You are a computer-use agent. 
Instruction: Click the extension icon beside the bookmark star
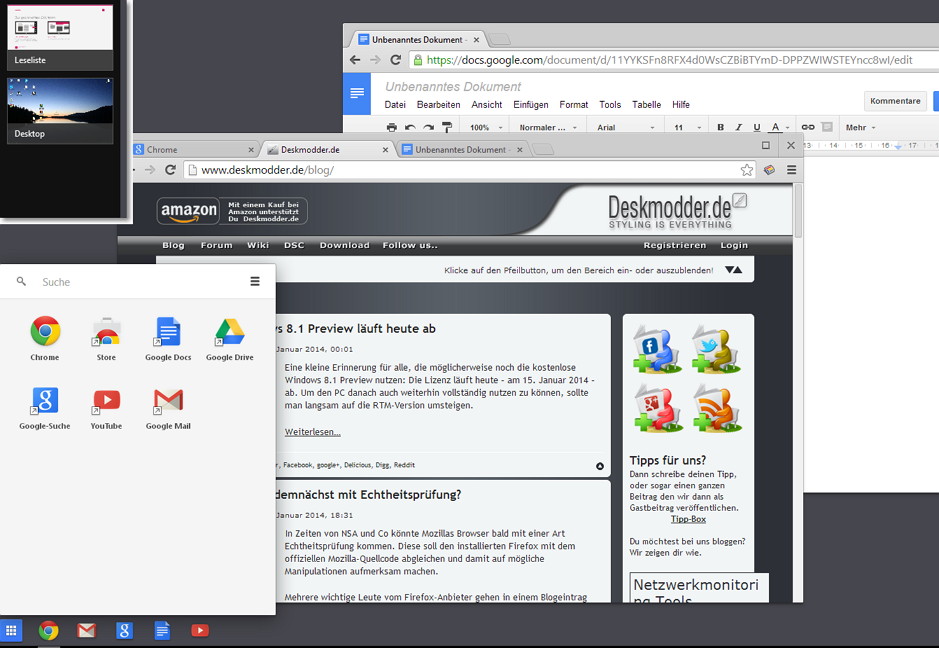[770, 170]
